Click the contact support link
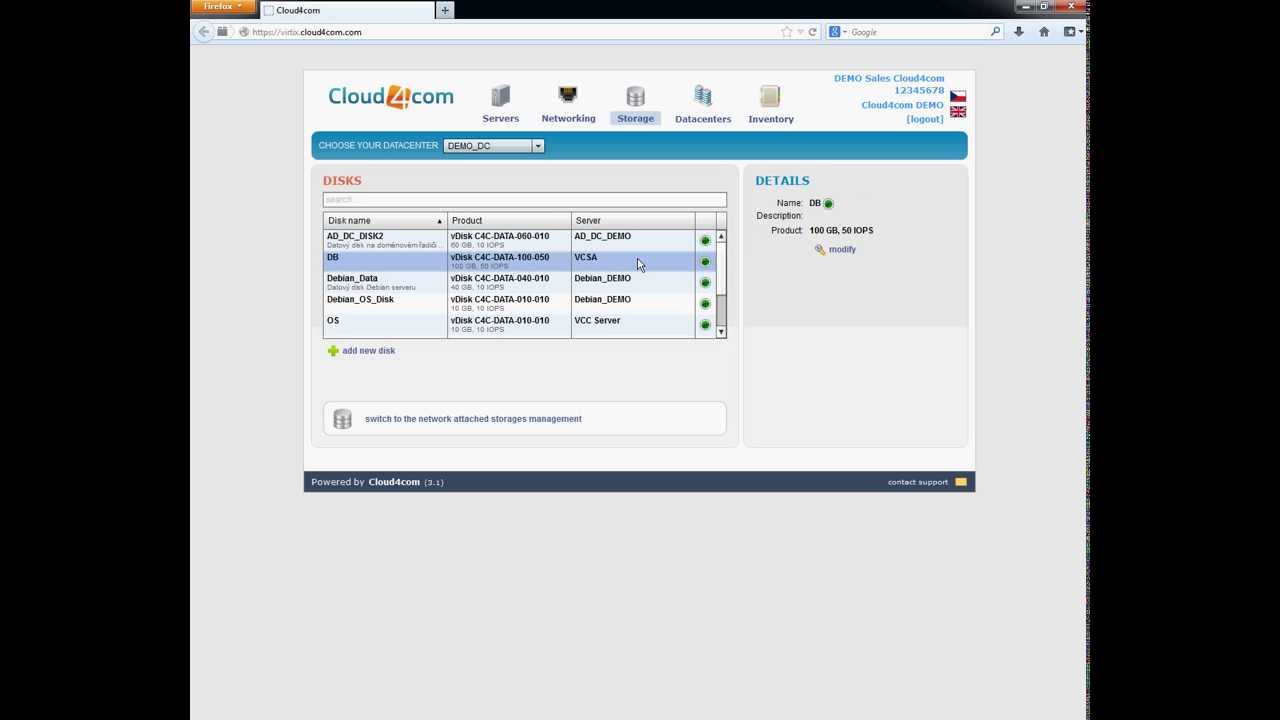The width and height of the screenshot is (1280, 720). (918, 482)
